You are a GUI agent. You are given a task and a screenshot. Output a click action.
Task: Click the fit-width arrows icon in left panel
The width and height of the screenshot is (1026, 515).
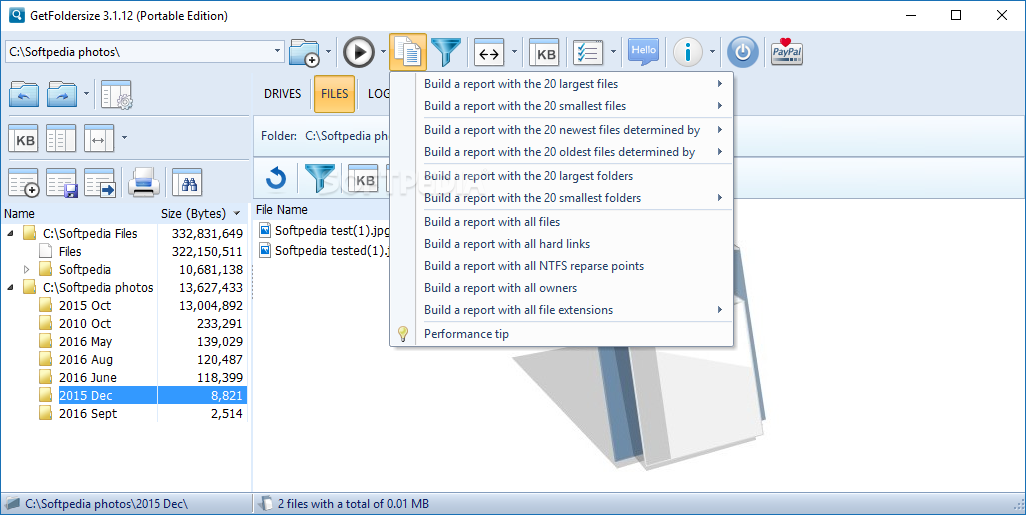99,139
